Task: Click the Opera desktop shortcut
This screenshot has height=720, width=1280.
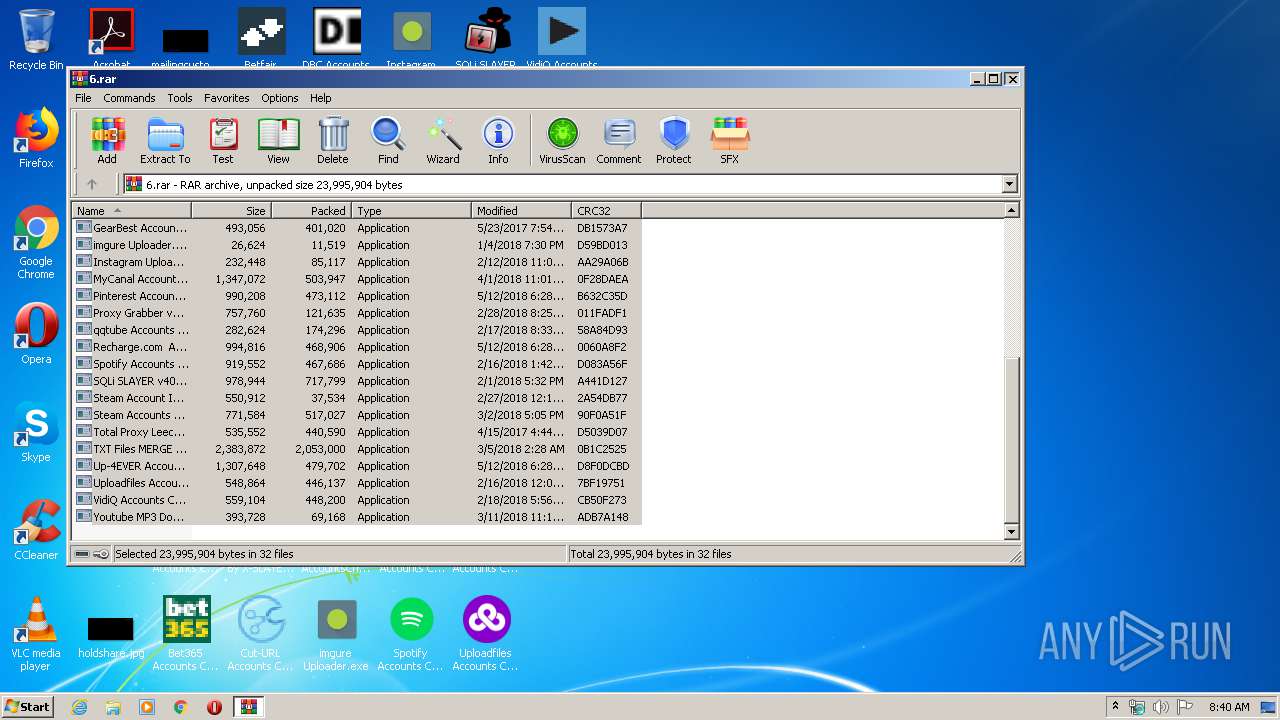Action: tap(36, 334)
